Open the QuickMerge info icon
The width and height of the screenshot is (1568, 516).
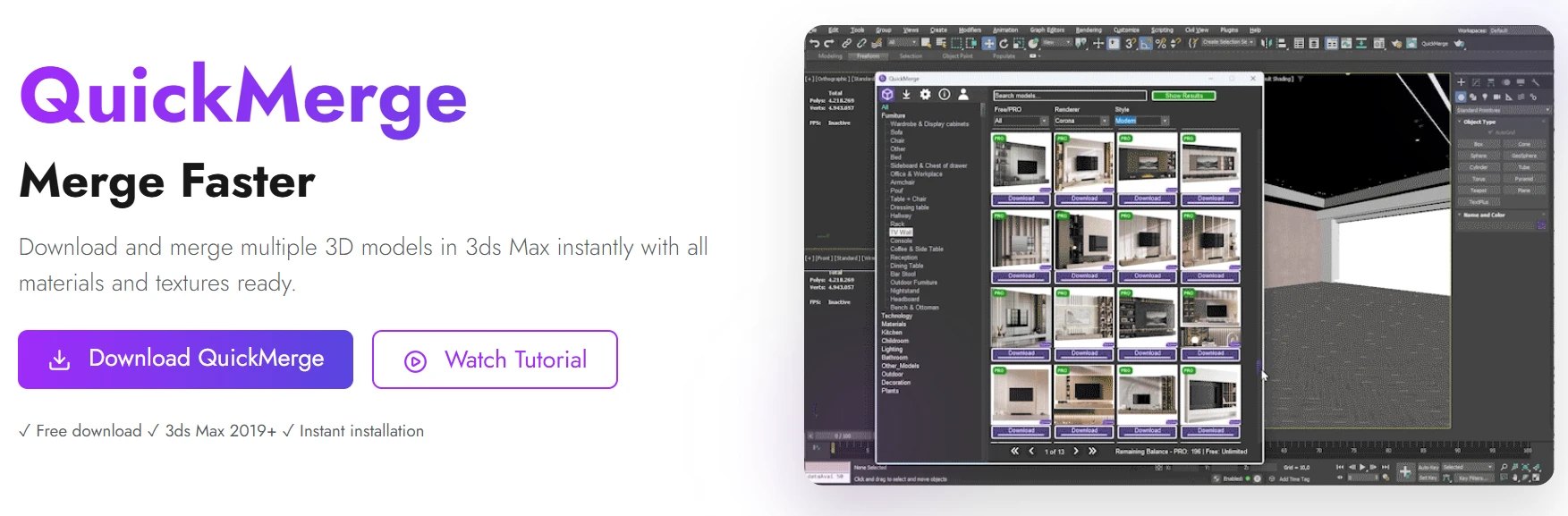pyautogui.click(x=944, y=94)
